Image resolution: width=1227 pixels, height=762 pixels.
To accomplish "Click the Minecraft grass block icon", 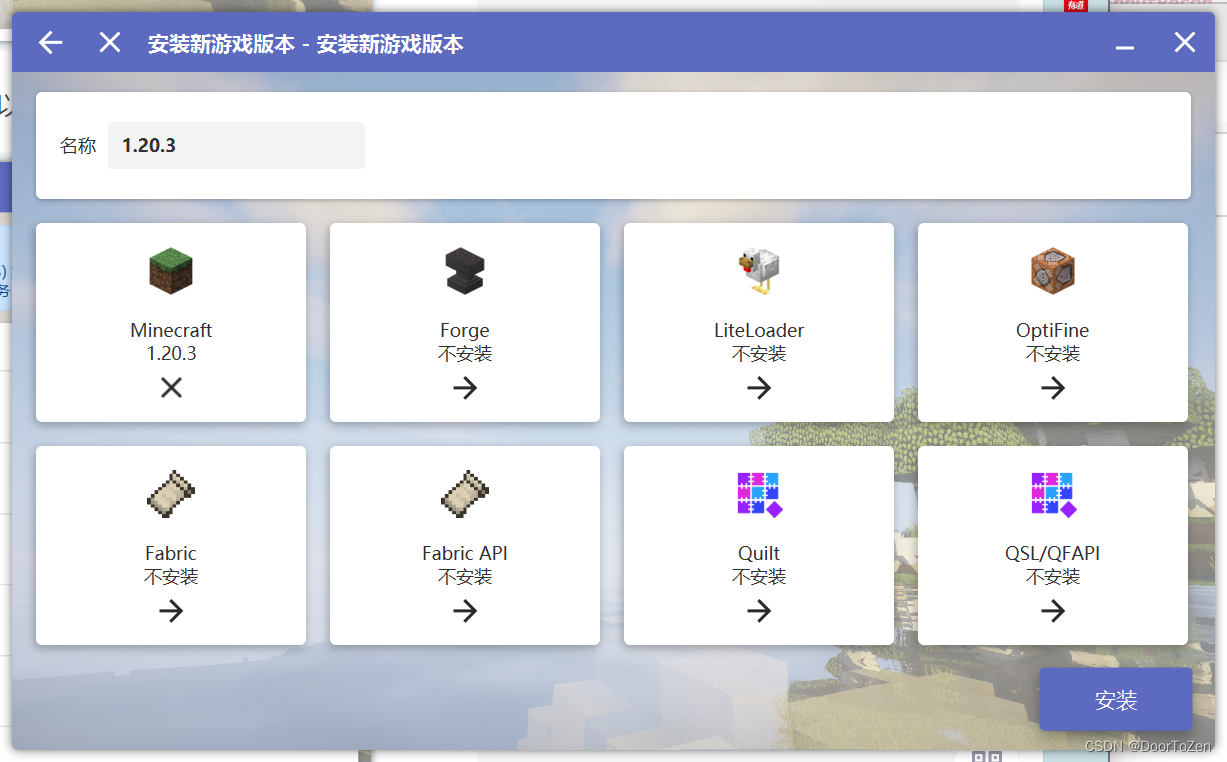I will pos(171,271).
